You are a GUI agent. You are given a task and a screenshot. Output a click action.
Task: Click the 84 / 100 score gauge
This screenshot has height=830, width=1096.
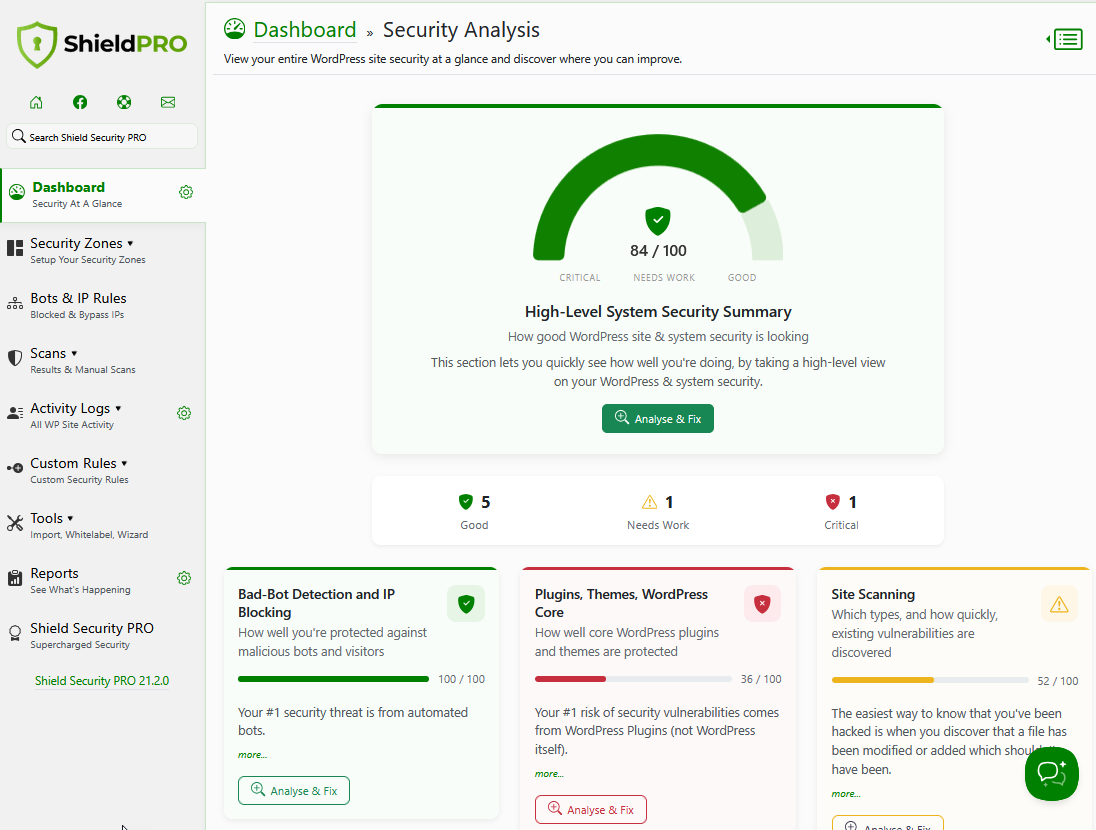pyautogui.click(x=658, y=197)
